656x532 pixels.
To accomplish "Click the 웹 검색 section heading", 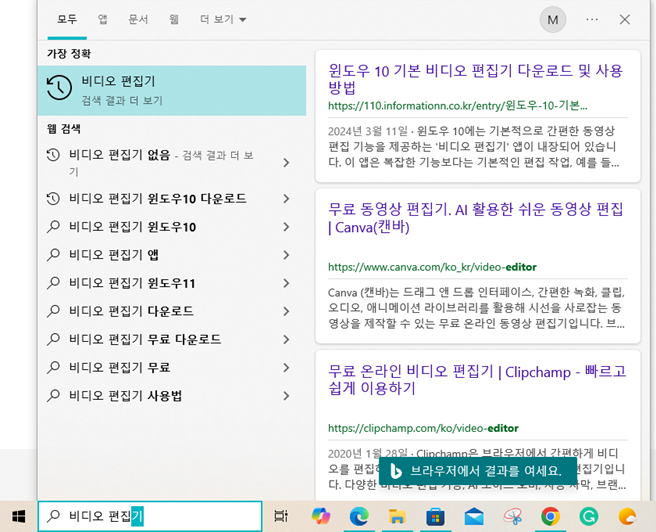I will point(64,129).
